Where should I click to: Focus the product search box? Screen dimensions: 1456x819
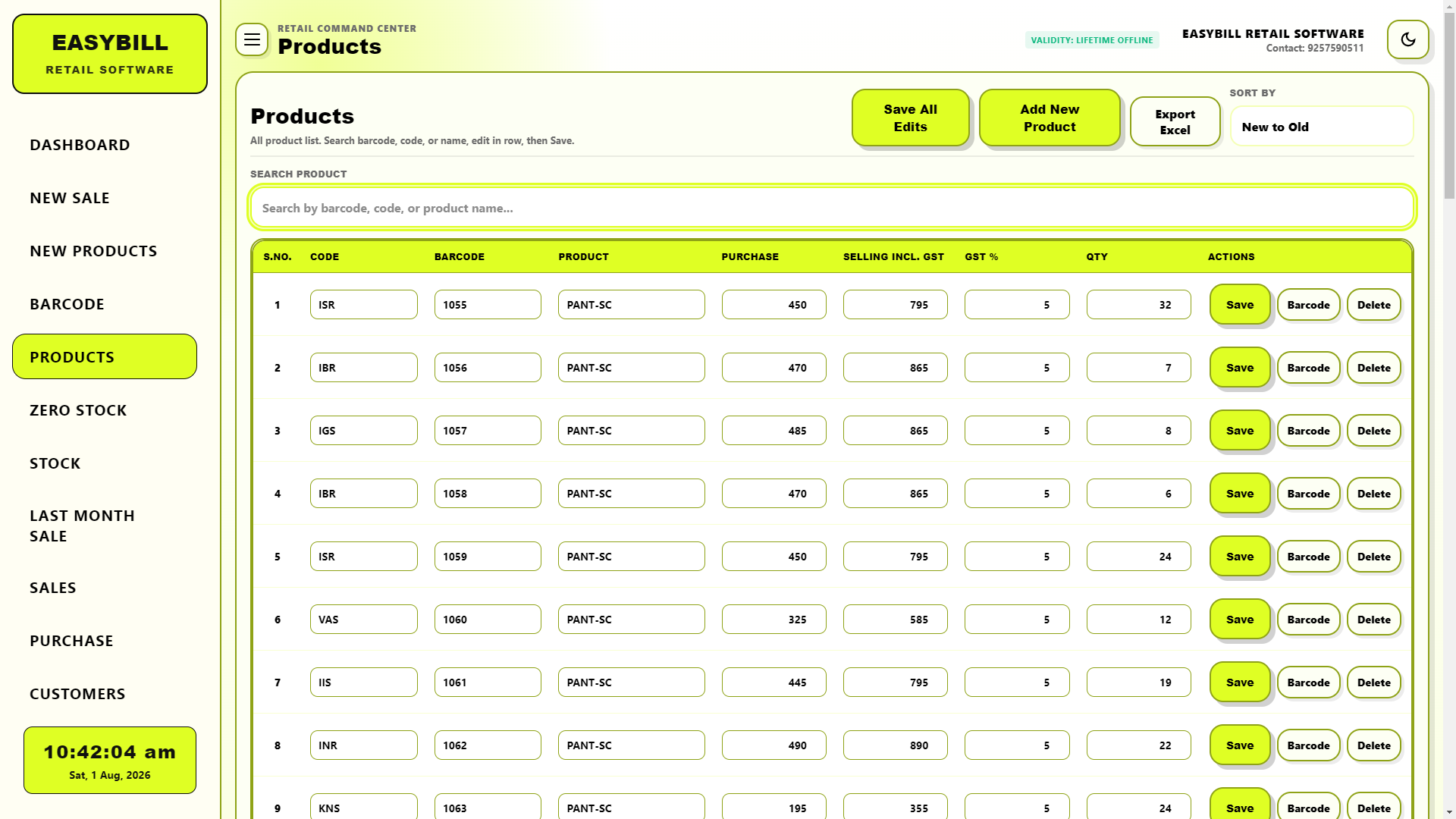click(x=832, y=208)
